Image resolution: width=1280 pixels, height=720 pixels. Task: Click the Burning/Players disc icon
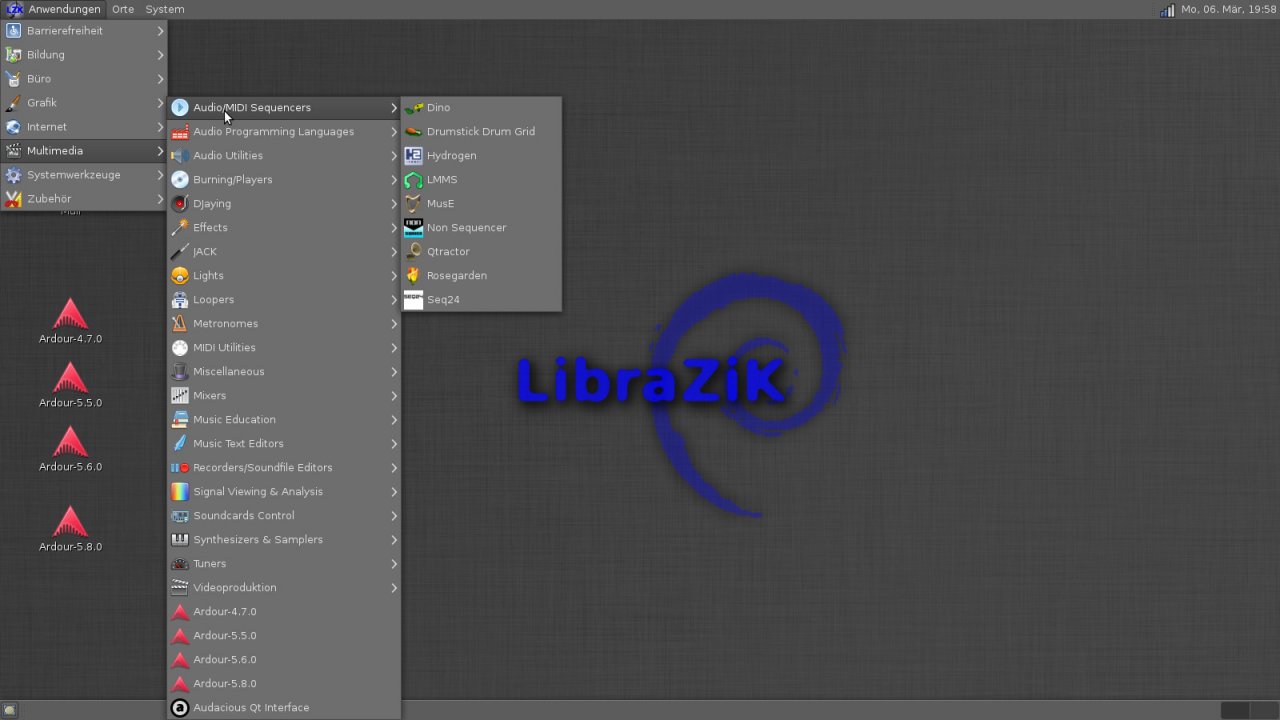(x=180, y=180)
